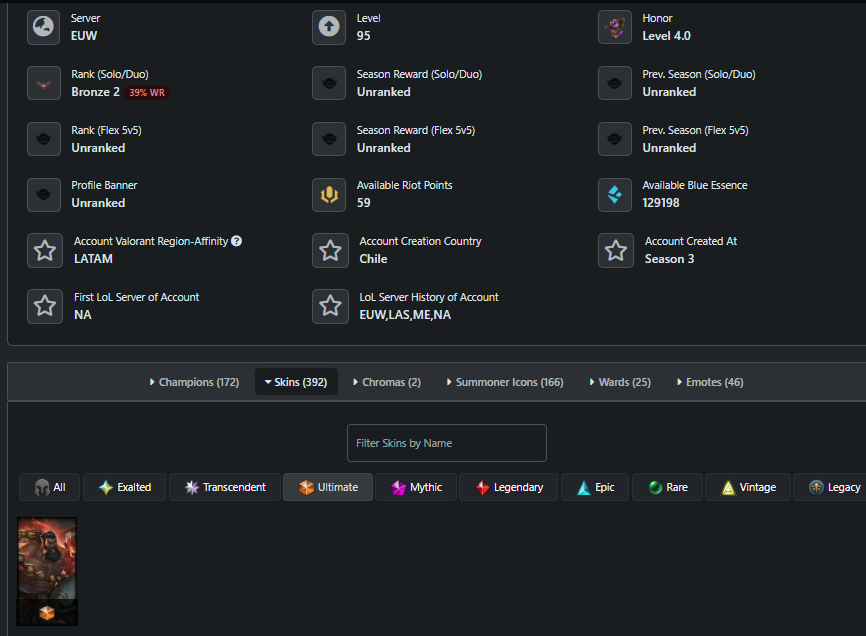866x636 pixels.
Task: Show All skins filter button
Action: click(x=50, y=487)
